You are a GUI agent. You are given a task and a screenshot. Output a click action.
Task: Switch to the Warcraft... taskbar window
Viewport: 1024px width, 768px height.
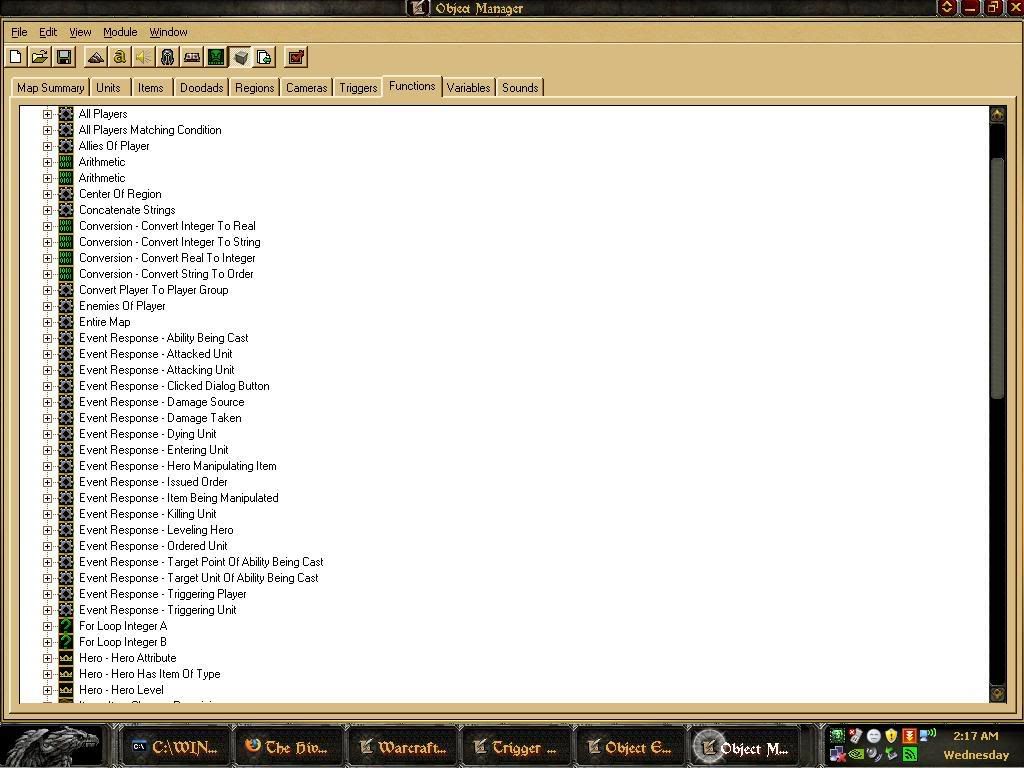click(402, 746)
